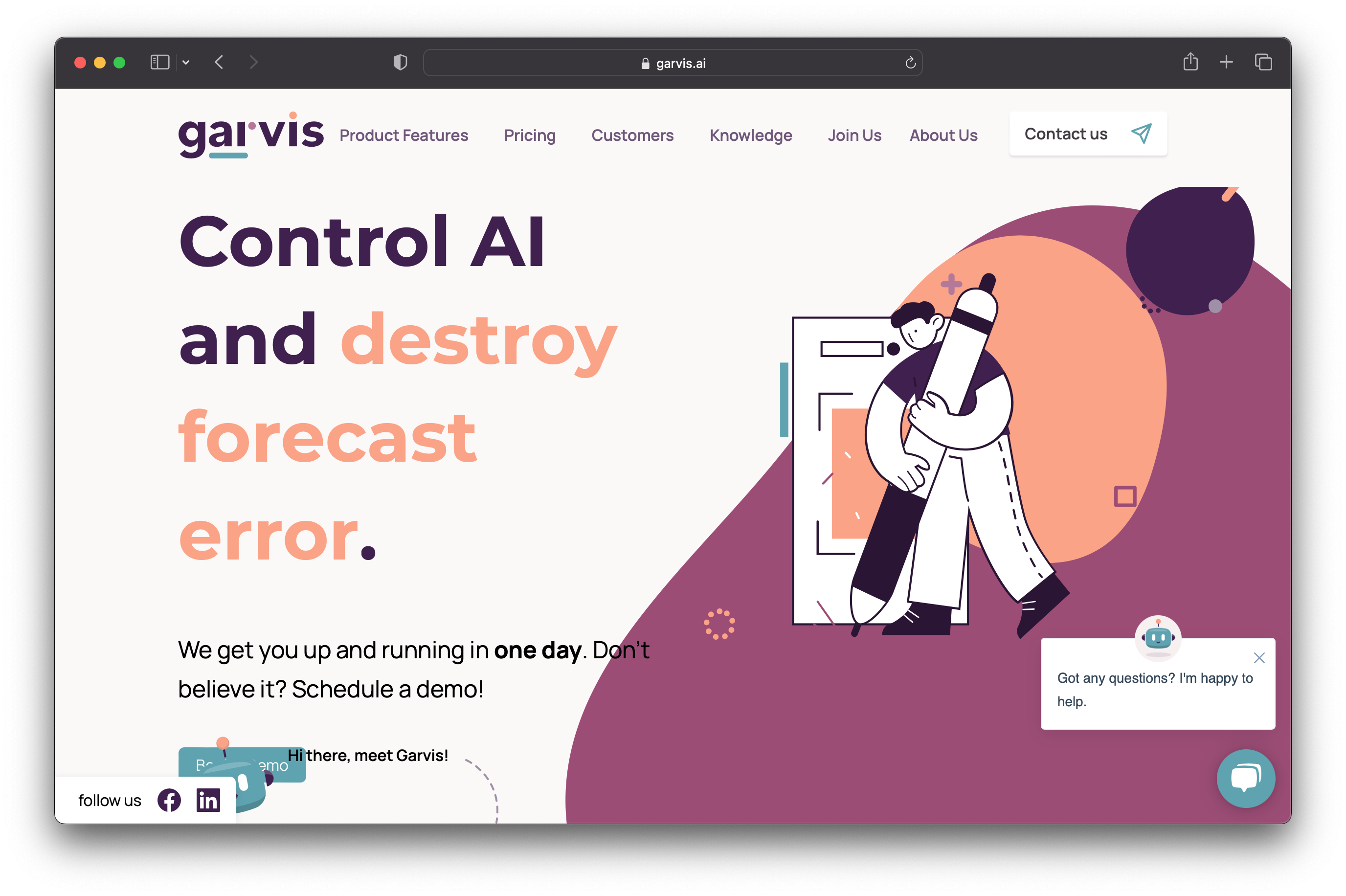Close the chatbot popup message
This screenshot has width=1346, height=896.
[1259, 657]
